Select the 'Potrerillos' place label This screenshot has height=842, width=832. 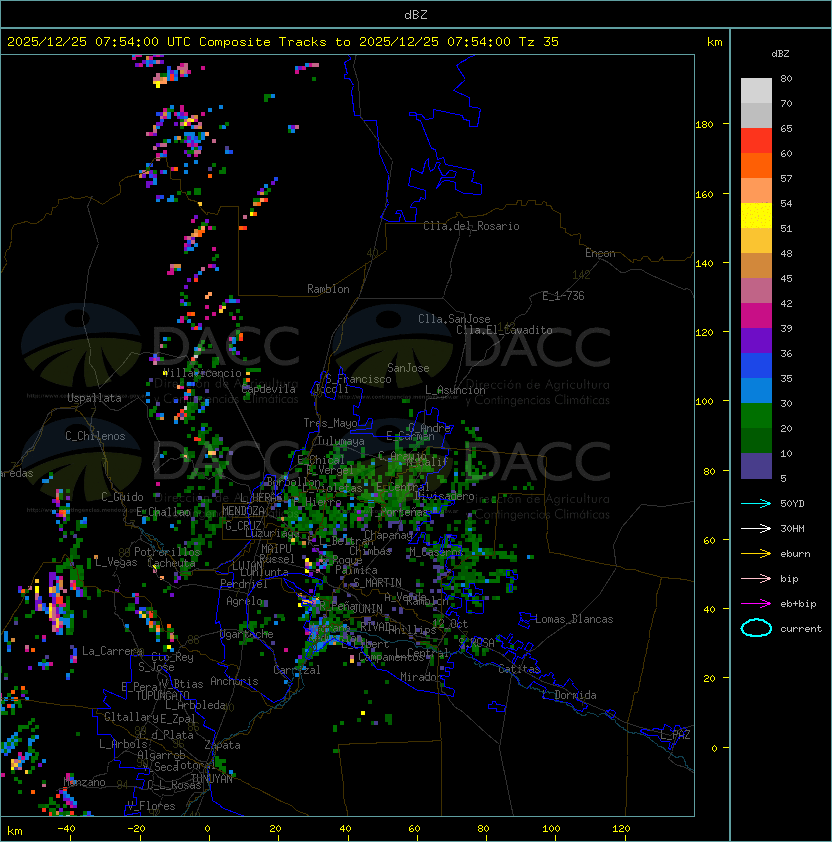pos(167,552)
